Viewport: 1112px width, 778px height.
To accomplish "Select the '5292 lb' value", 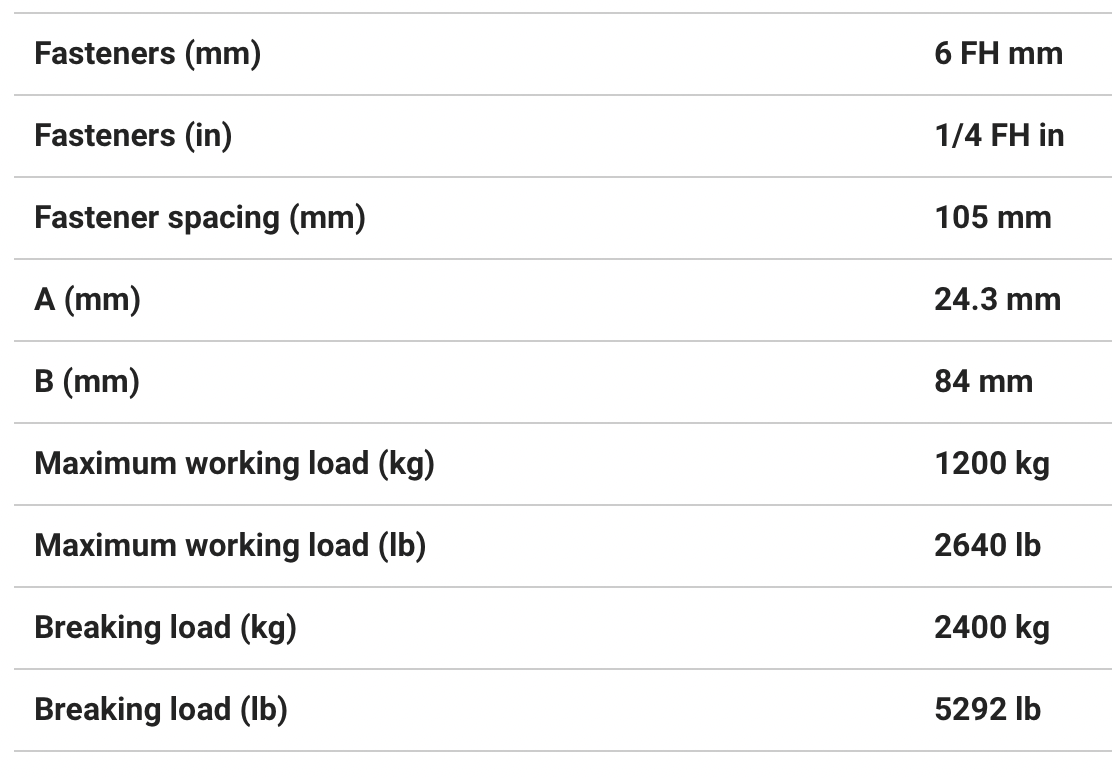I will pyautogui.click(x=987, y=710).
